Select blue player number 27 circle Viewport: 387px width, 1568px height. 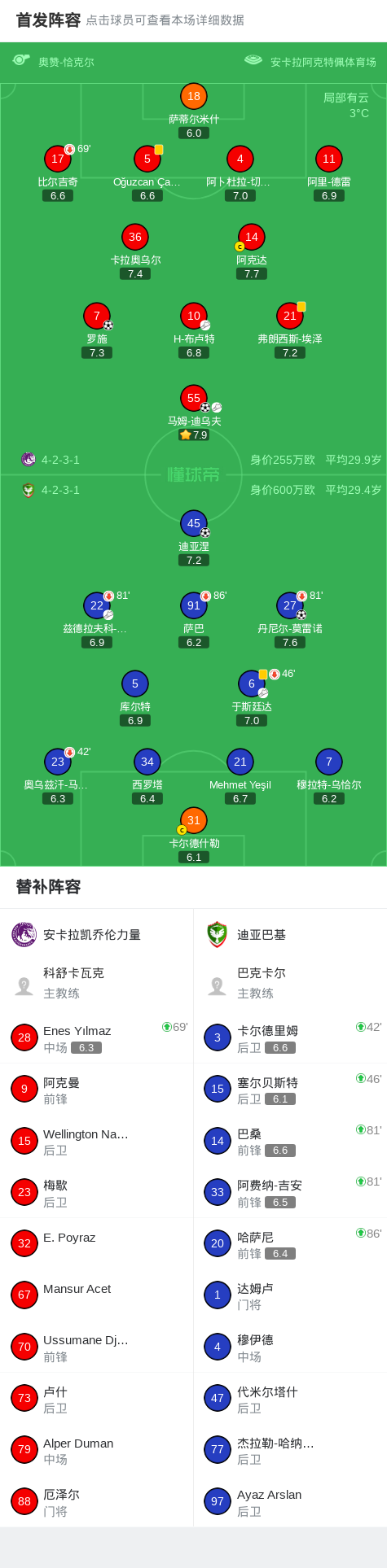coord(290,605)
